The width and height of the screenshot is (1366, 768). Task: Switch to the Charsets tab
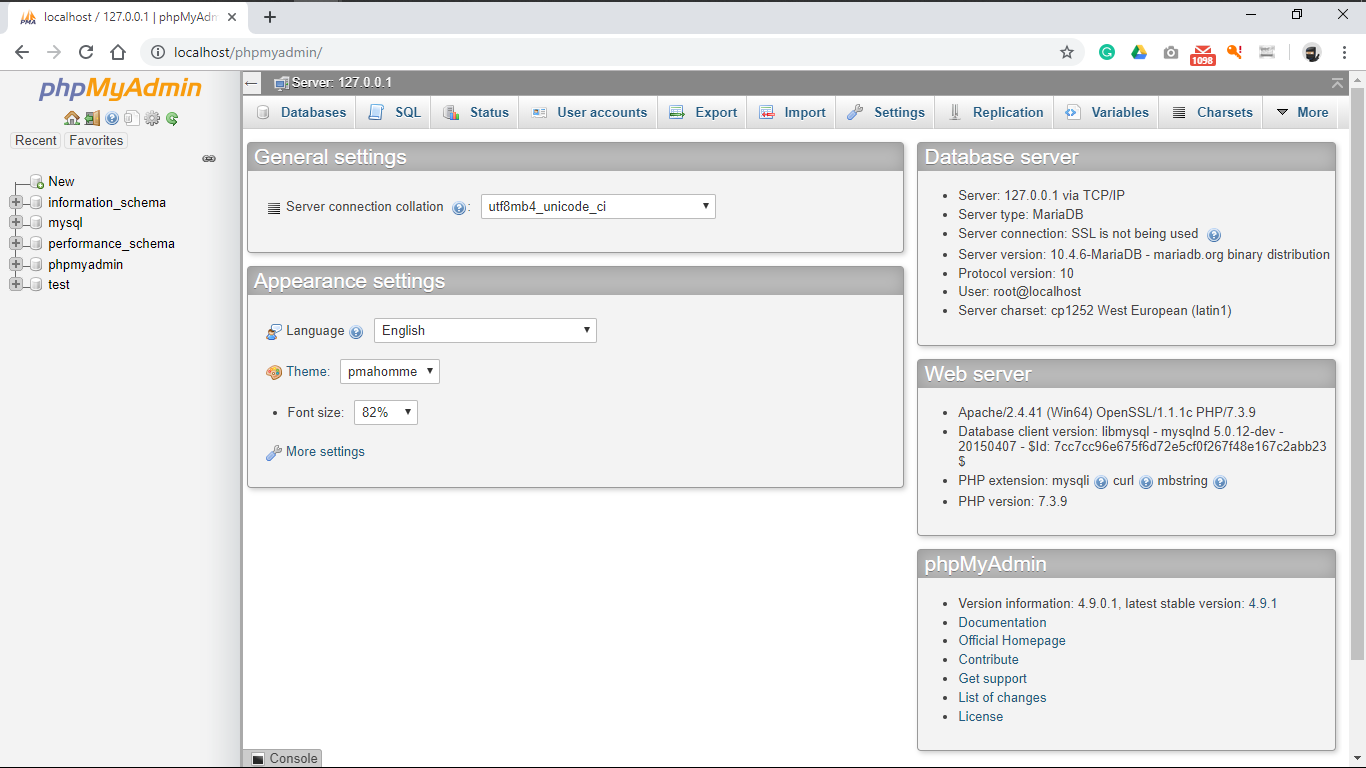[1211, 113]
